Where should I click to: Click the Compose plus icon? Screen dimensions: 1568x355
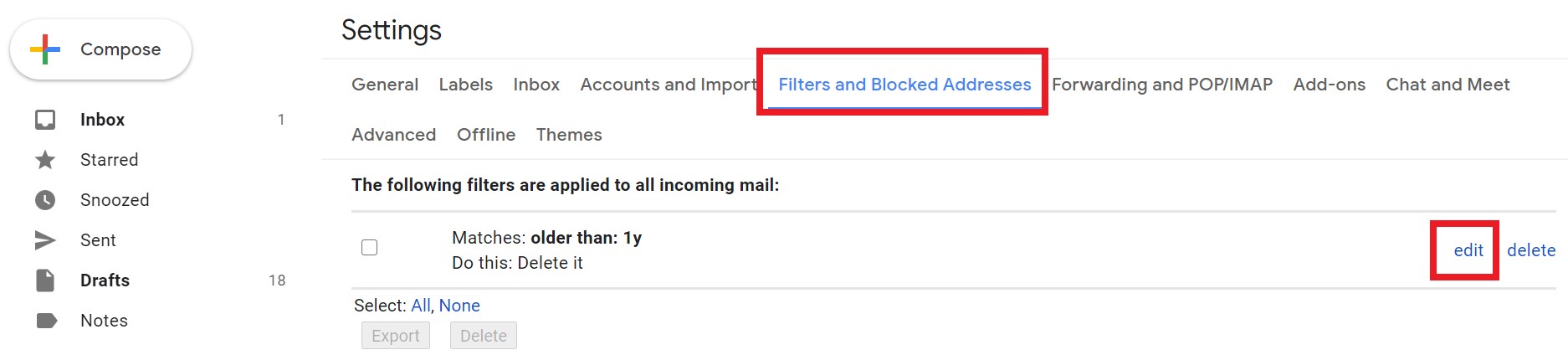pyautogui.click(x=45, y=49)
